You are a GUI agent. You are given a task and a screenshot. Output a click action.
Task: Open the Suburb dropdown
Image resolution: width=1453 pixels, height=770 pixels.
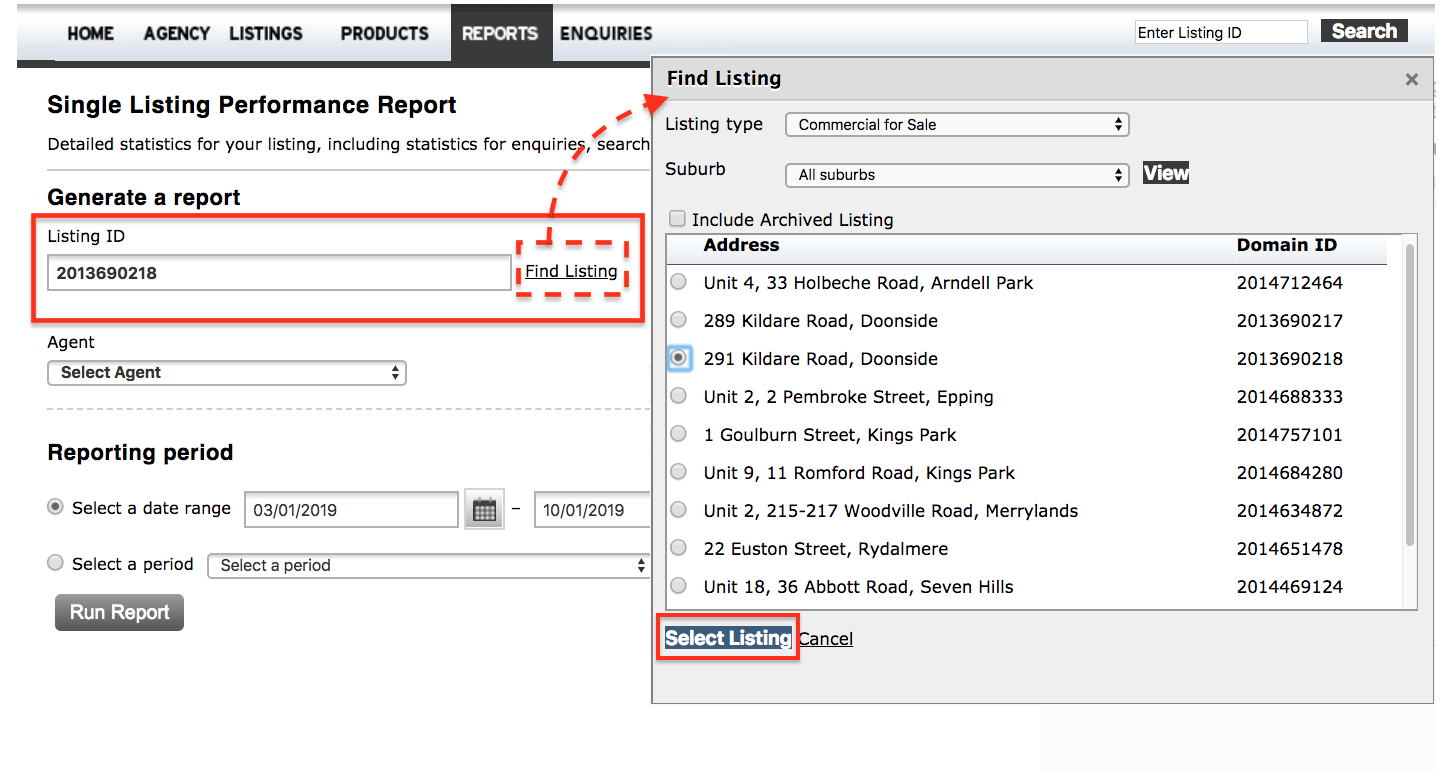click(x=956, y=174)
